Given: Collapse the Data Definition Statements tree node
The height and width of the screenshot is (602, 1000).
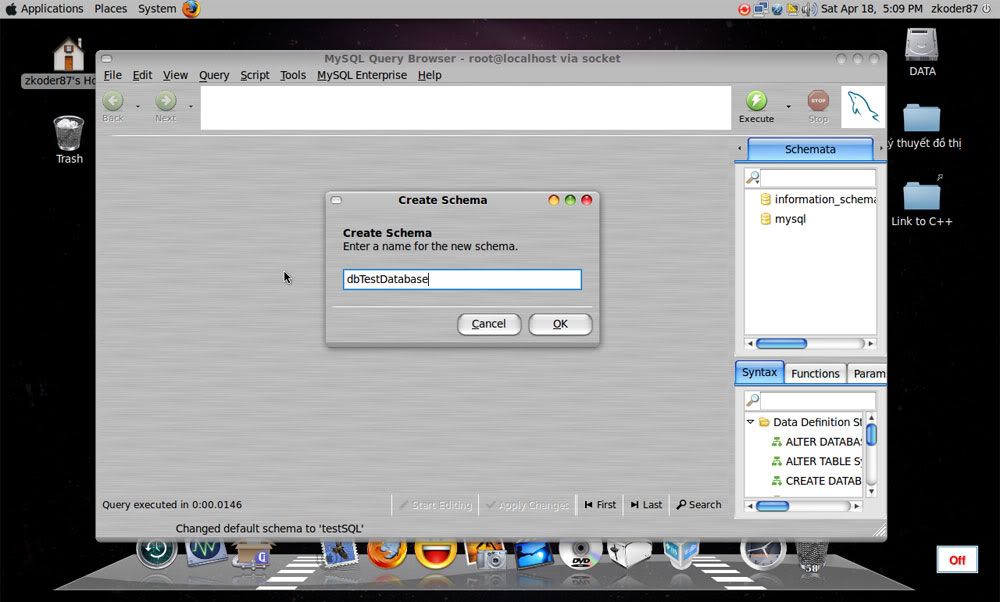Looking at the screenshot, I should 751,422.
